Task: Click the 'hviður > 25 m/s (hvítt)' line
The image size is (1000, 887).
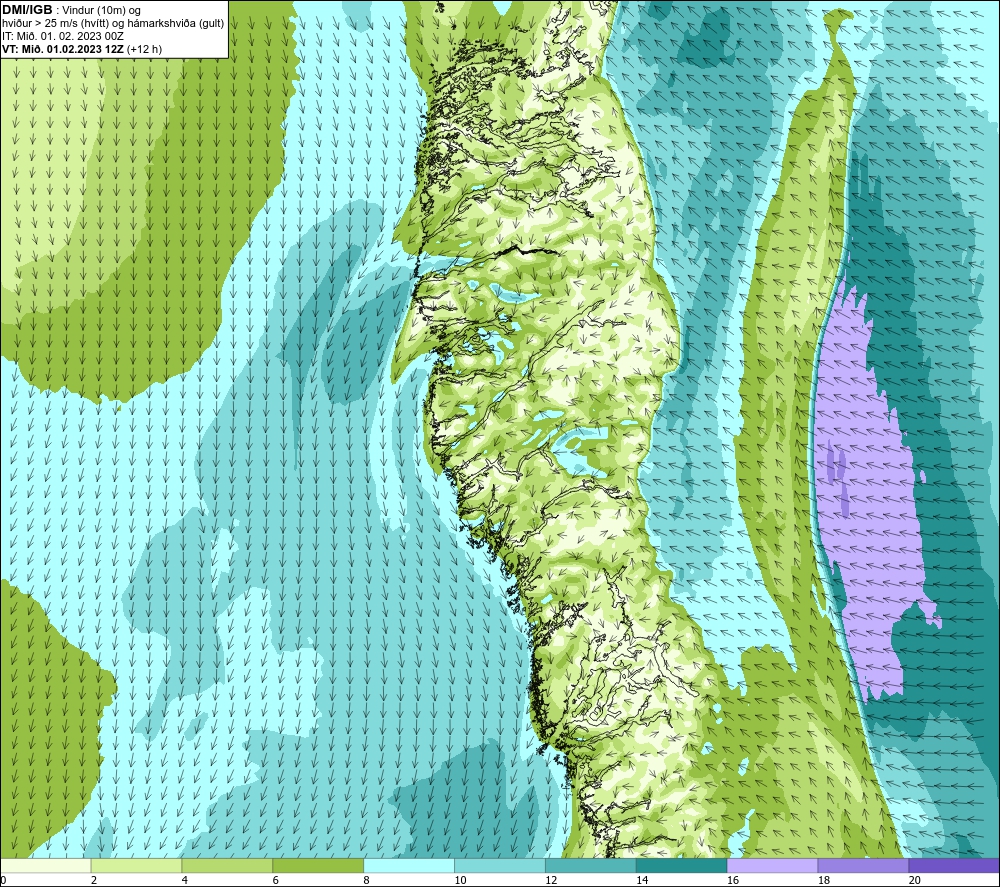Action: coord(57,23)
